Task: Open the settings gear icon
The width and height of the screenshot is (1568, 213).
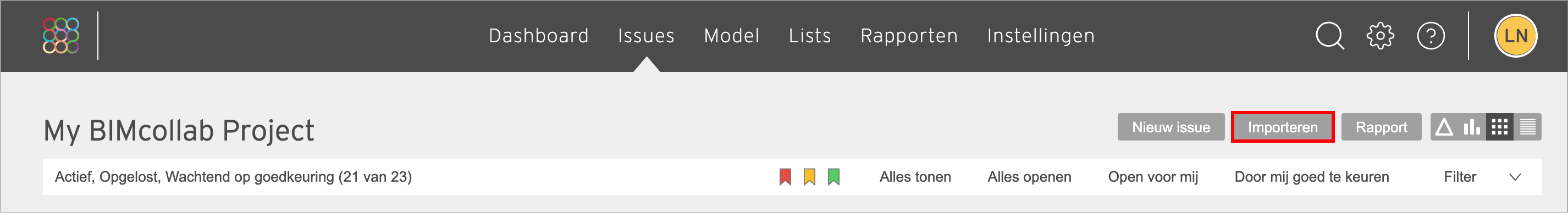Action: 1381,36
